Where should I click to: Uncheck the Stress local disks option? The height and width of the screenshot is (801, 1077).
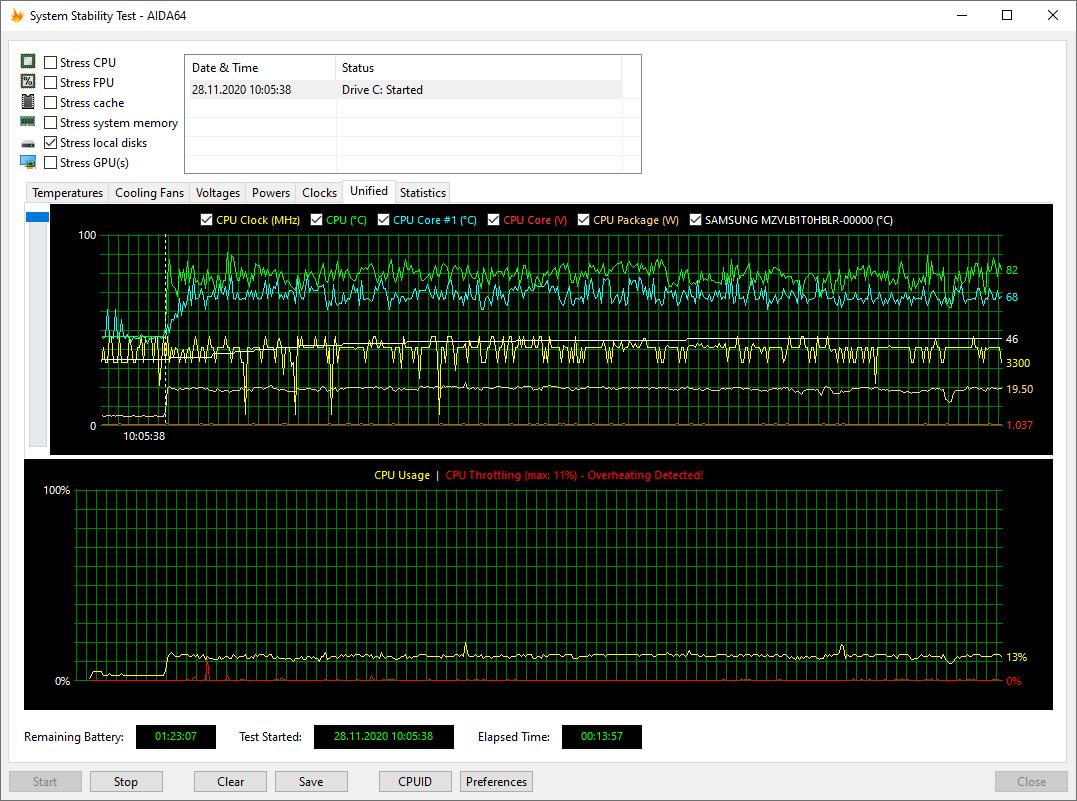tap(51, 143)
